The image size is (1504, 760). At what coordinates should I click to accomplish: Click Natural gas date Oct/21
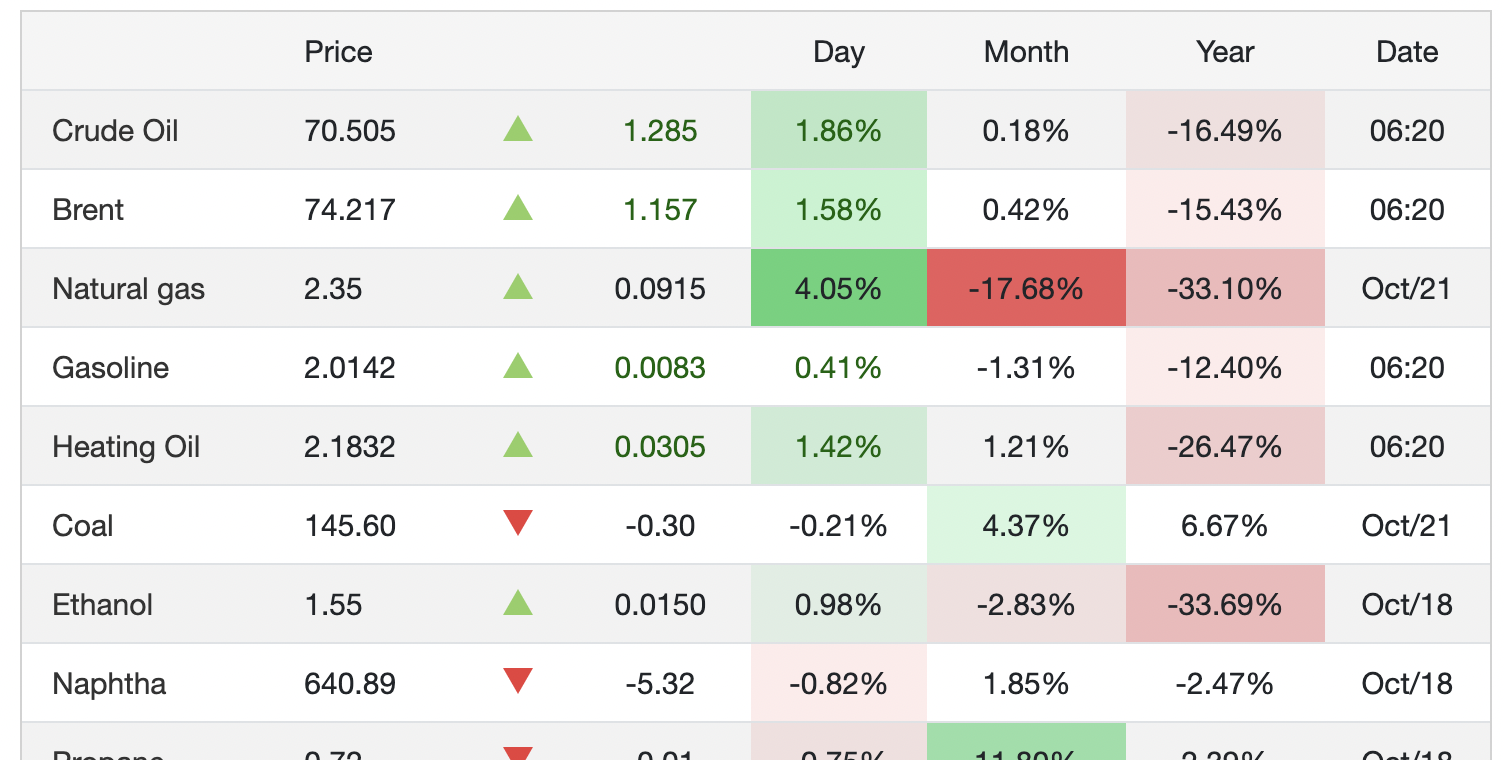pyautogui.click(x=1407, y=289)
